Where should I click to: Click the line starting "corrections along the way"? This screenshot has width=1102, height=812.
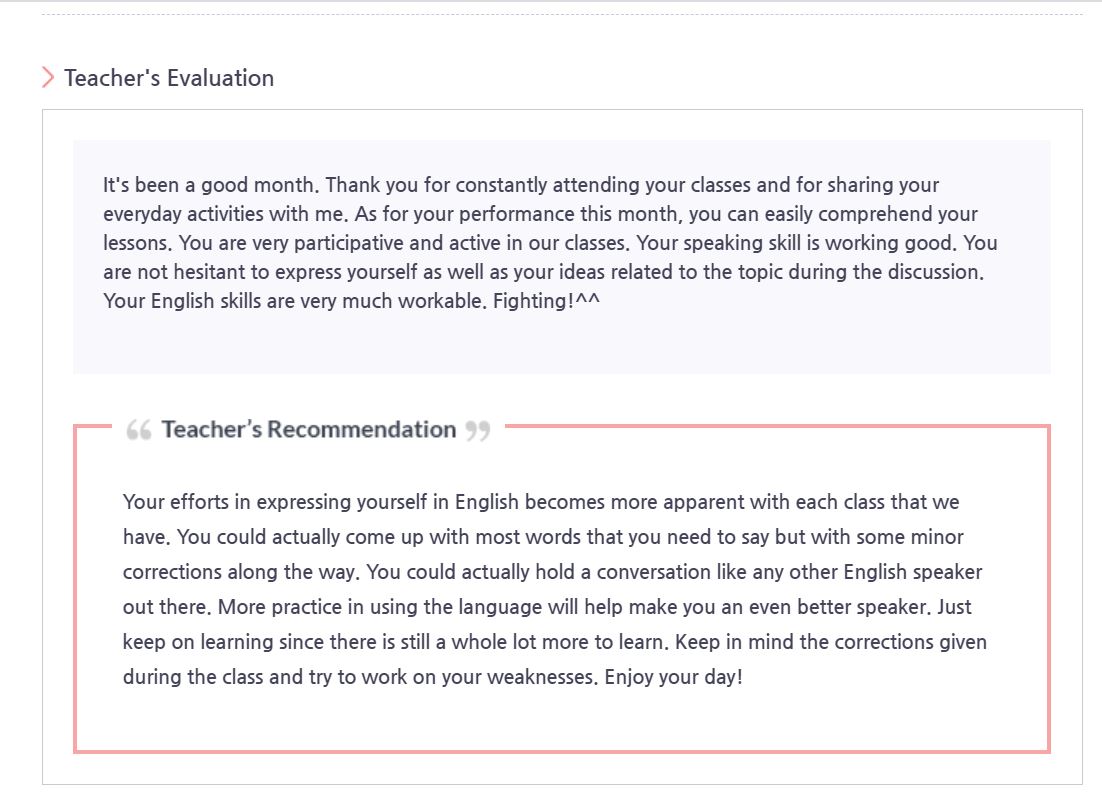(x=552, y=572)
